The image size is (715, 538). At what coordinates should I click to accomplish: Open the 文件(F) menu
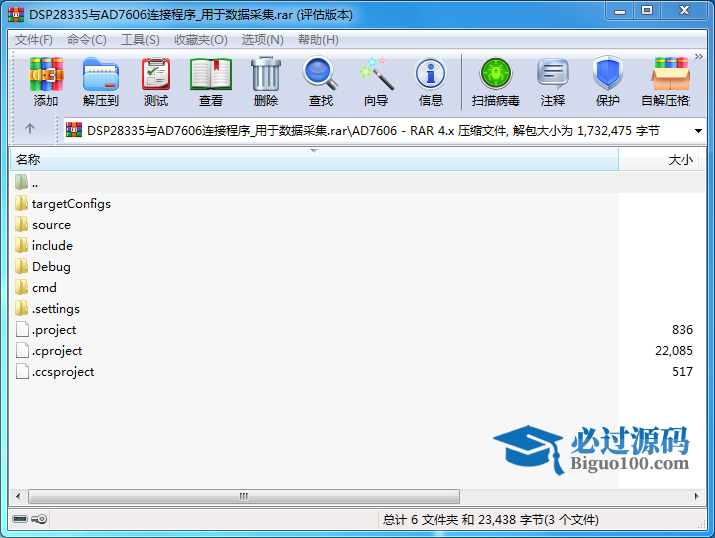click(34, 40)
